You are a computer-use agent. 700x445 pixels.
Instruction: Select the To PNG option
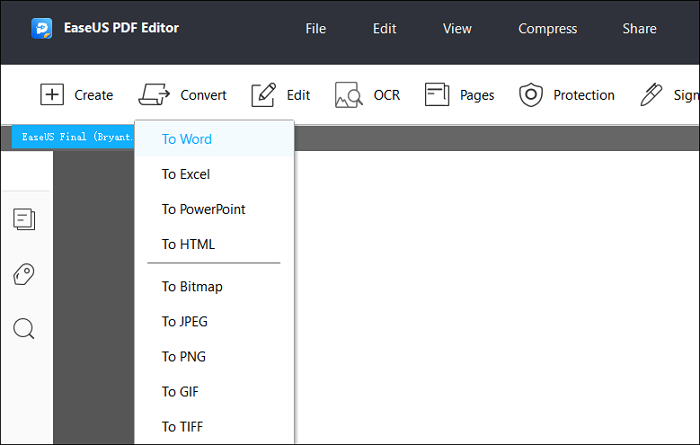183,357
